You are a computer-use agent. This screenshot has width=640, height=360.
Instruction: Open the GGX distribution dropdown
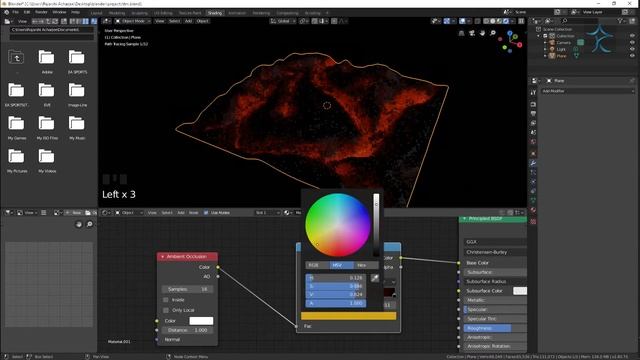point(495,242)
